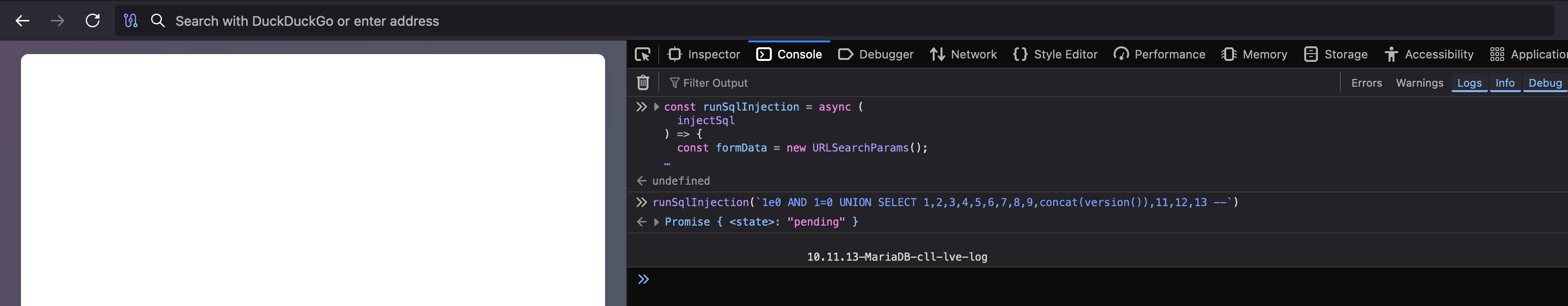The width and height of the screenshot is (1568, 306).
Task: Open the Inspector tab
Action: tap(704, 55)
